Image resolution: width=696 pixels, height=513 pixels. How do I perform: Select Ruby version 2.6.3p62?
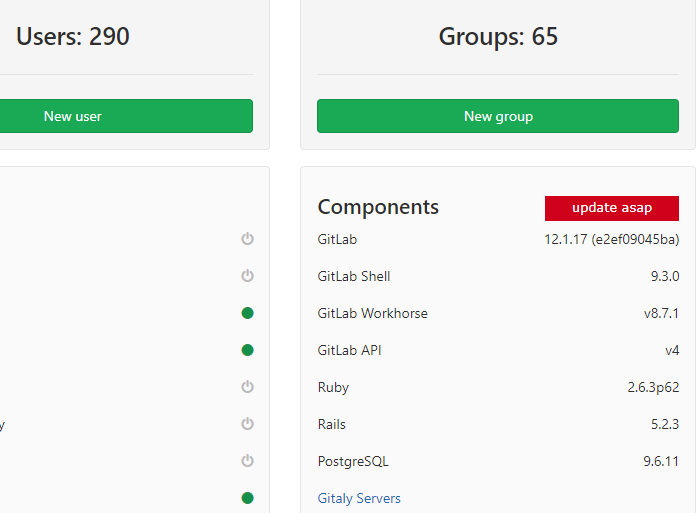tap(653, 387)
